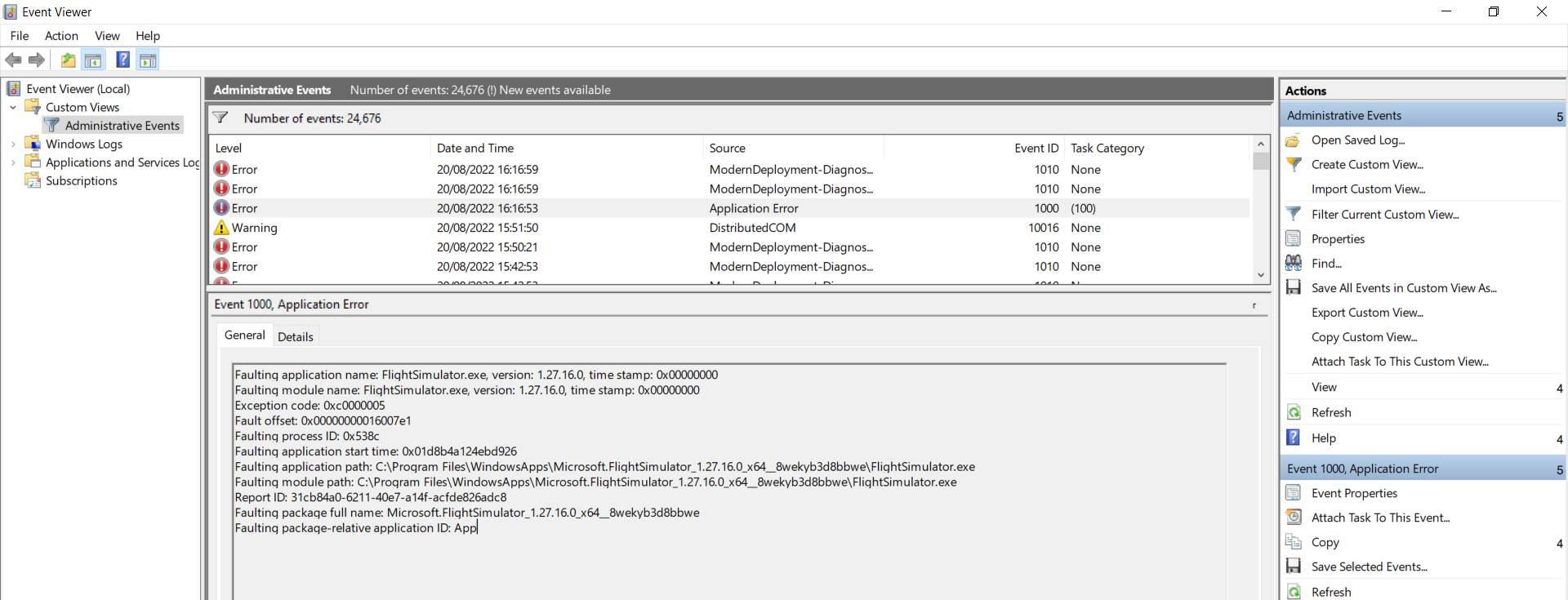This screenshot has height=600, width=1568.
Task: Expand Applications and Services Logs node
Action: [13, 163]
